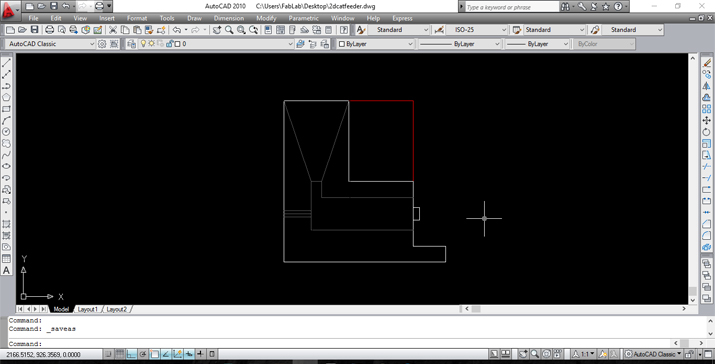The width and height of the screenshot is (719, 364).
Task: Select the Move modify tool
Action: coord(707,121)
